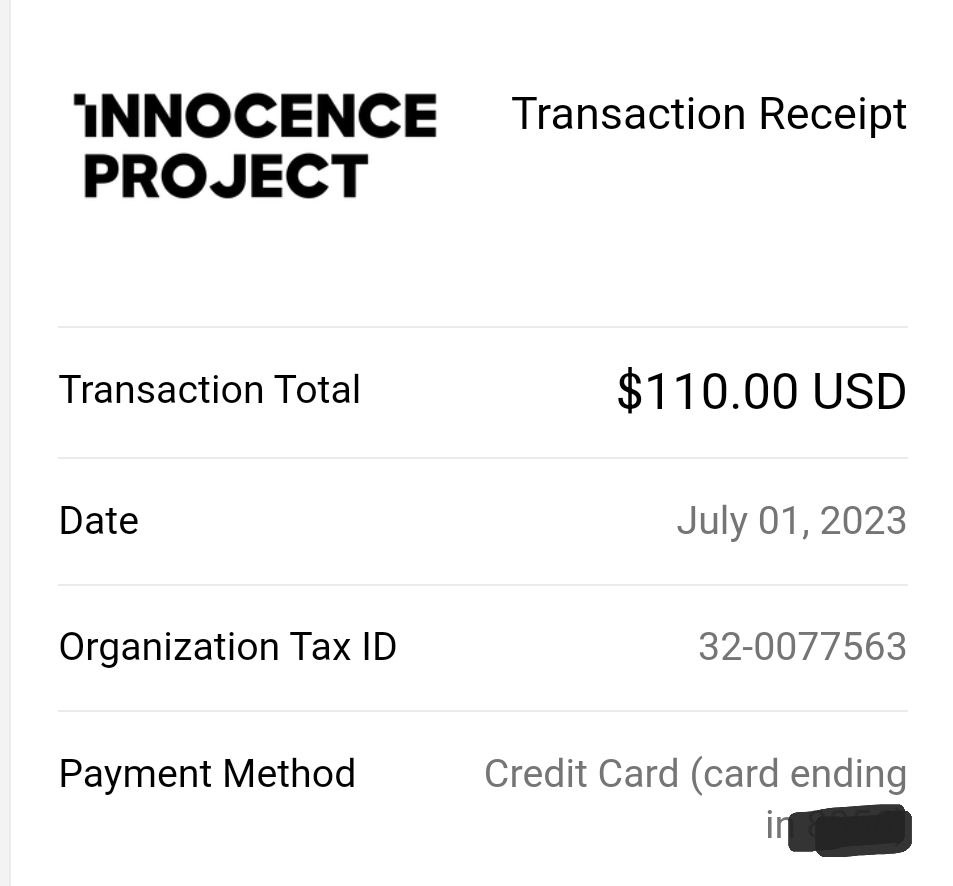Viewport: 953px width, 886px height.
Task: Click the word PROJECT in the logo
Action: (x=226, y=176)
